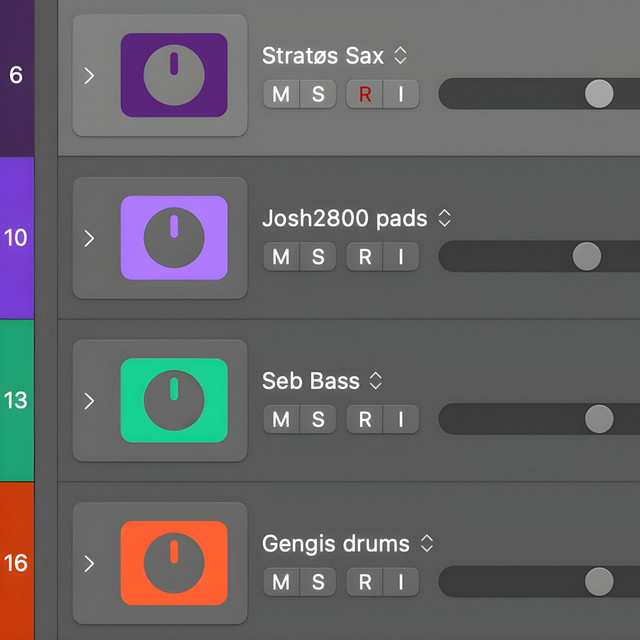Viewport: 640px width, 640px height.
Task: Click the Josh2800 pads volume slider knob
Action: tap(587, 256)
